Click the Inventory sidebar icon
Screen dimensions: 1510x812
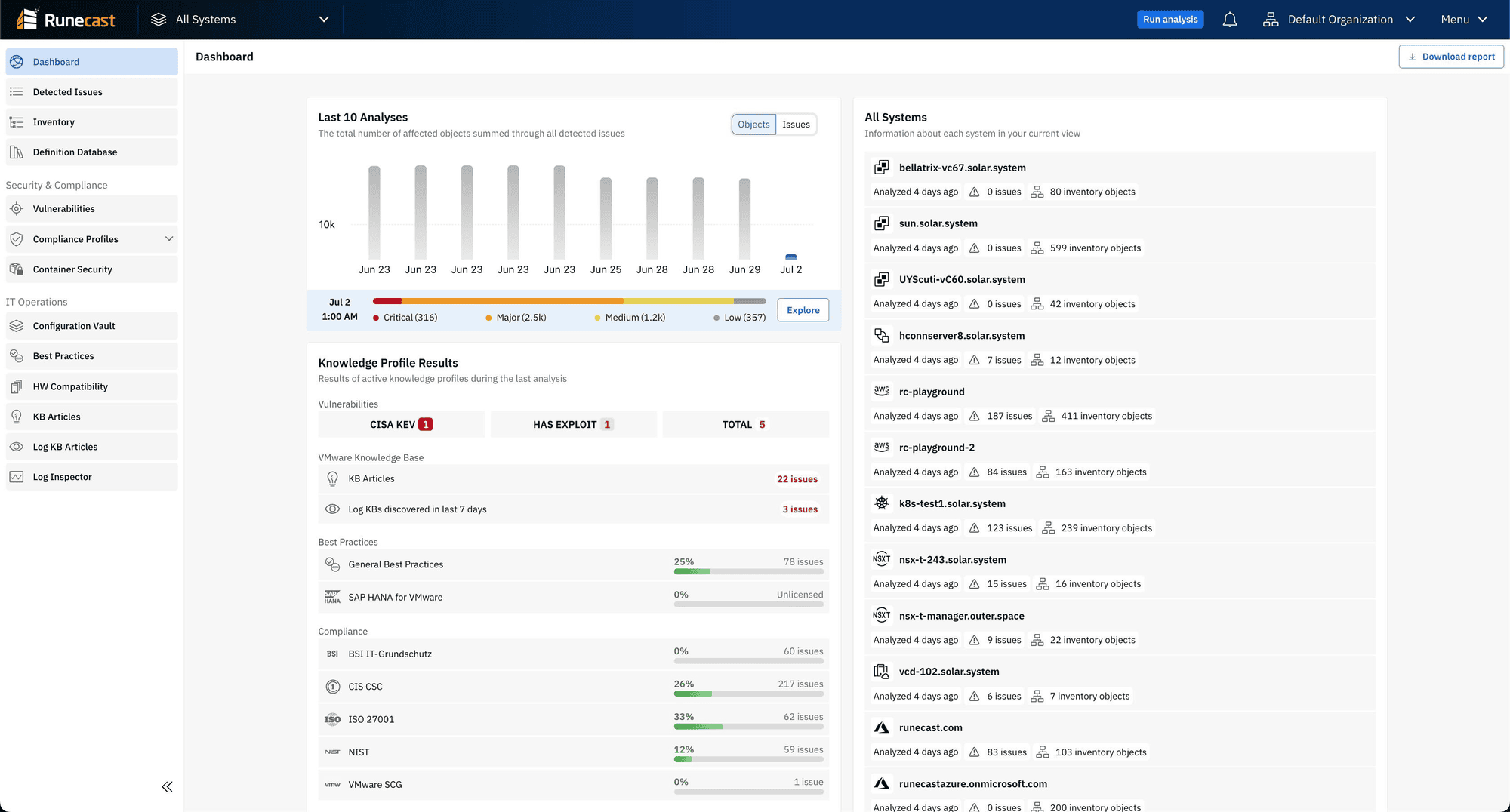17,122
